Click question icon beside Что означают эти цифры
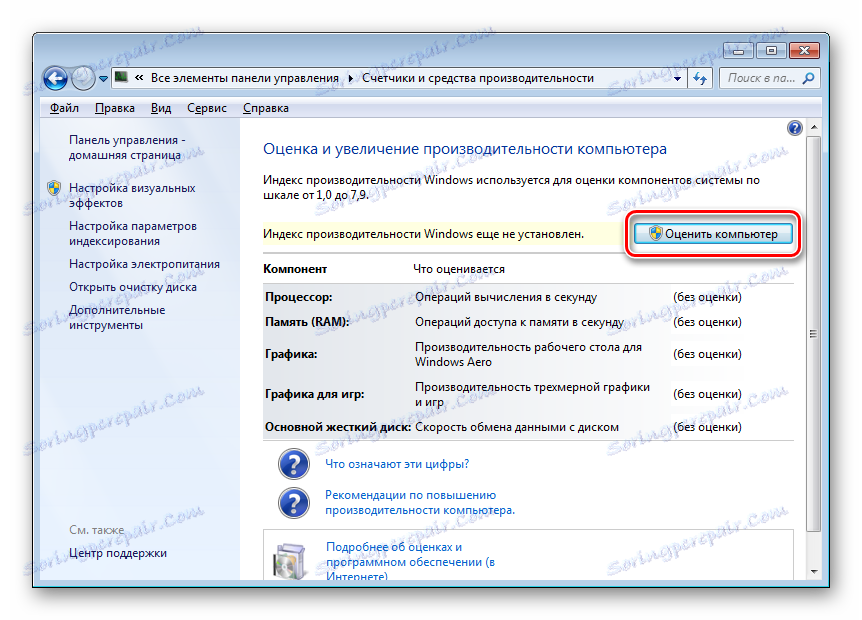The height and width of the screenshot is (620, 862). [294, 464]
